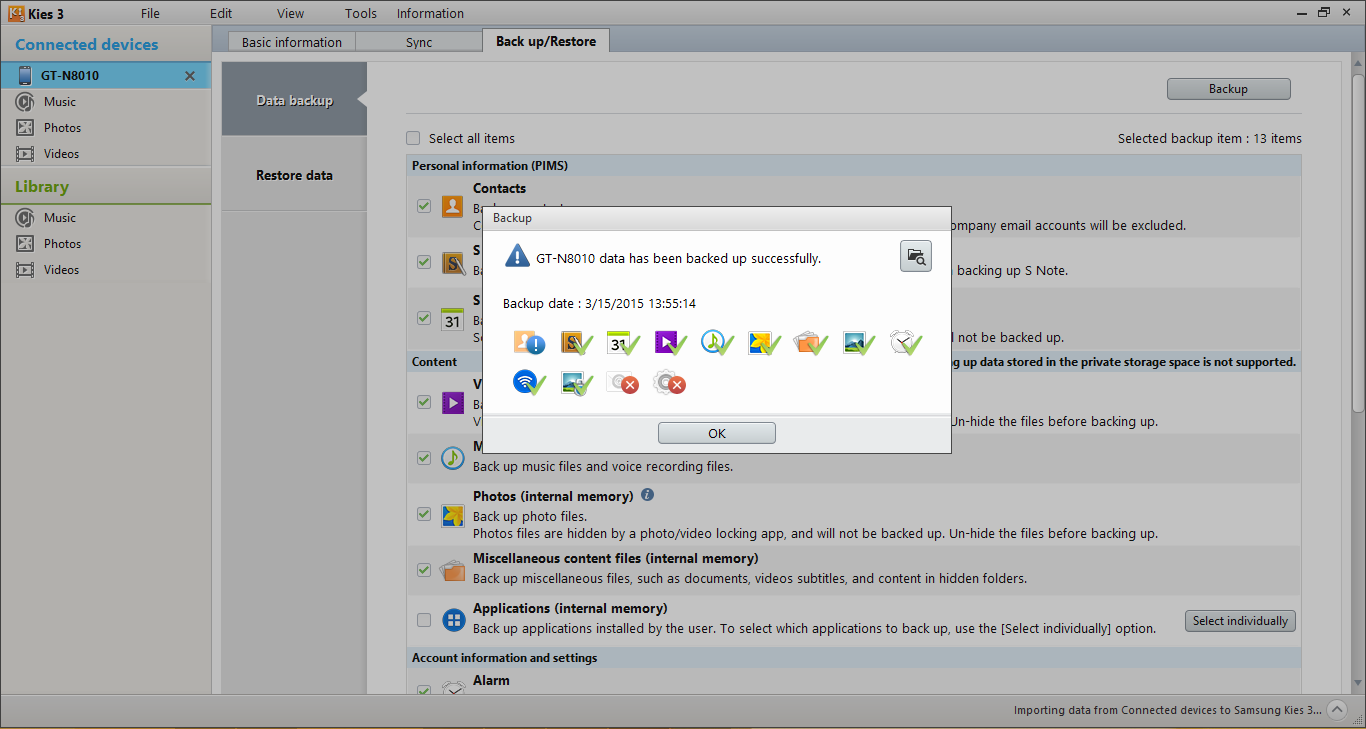The height and width of the screenshot is (729, 1366).
Task: Click the alarm clock result icon in dialog
Action: 906,343
